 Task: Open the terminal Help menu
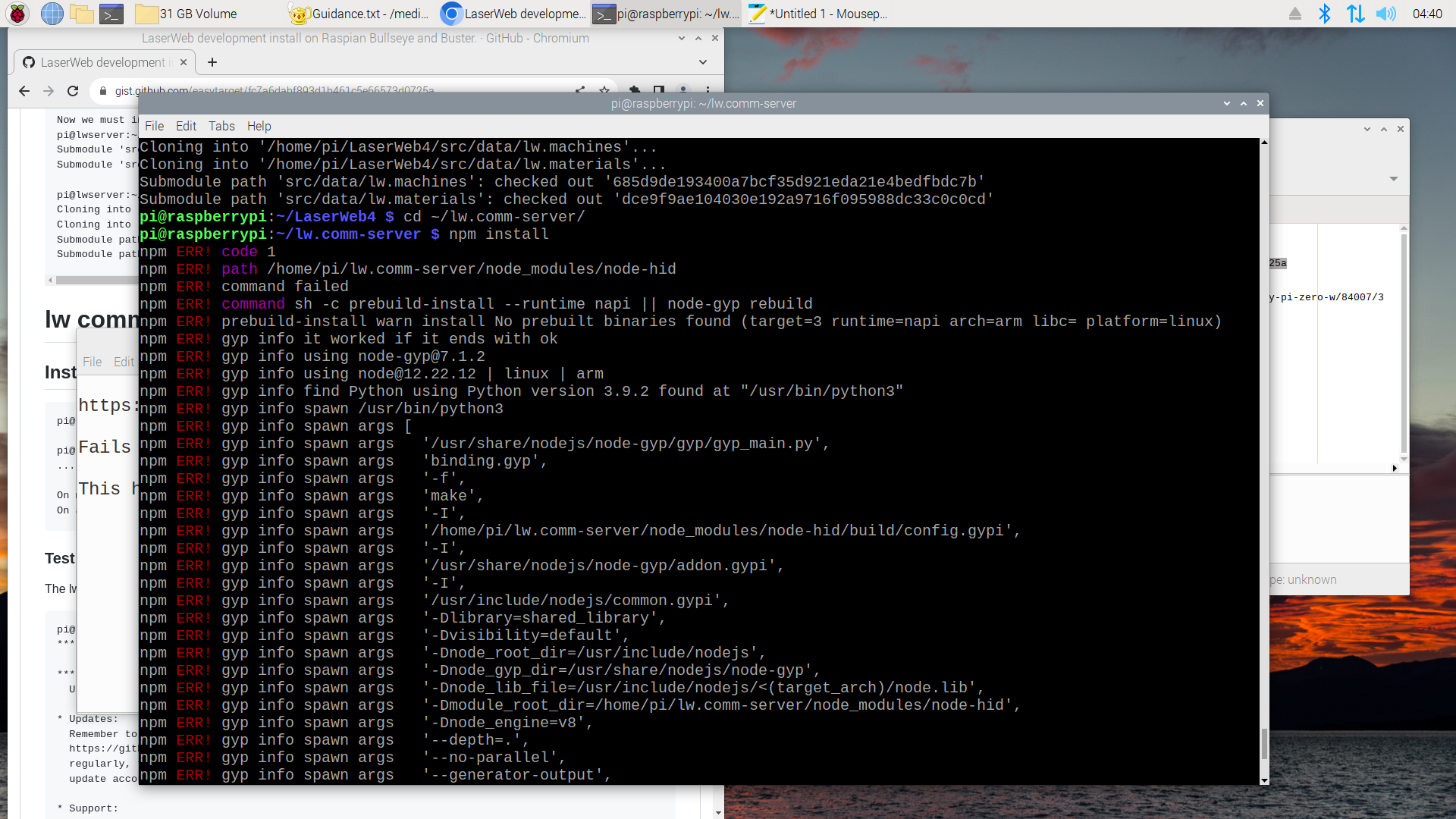259,126
